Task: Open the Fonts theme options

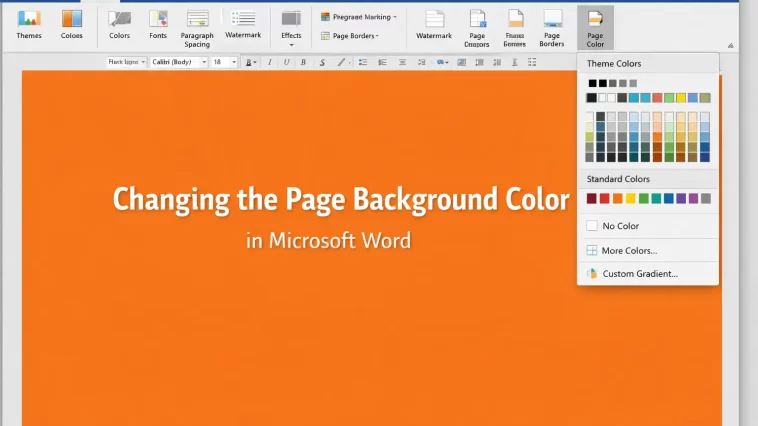Action: click(x=158, y=25)
